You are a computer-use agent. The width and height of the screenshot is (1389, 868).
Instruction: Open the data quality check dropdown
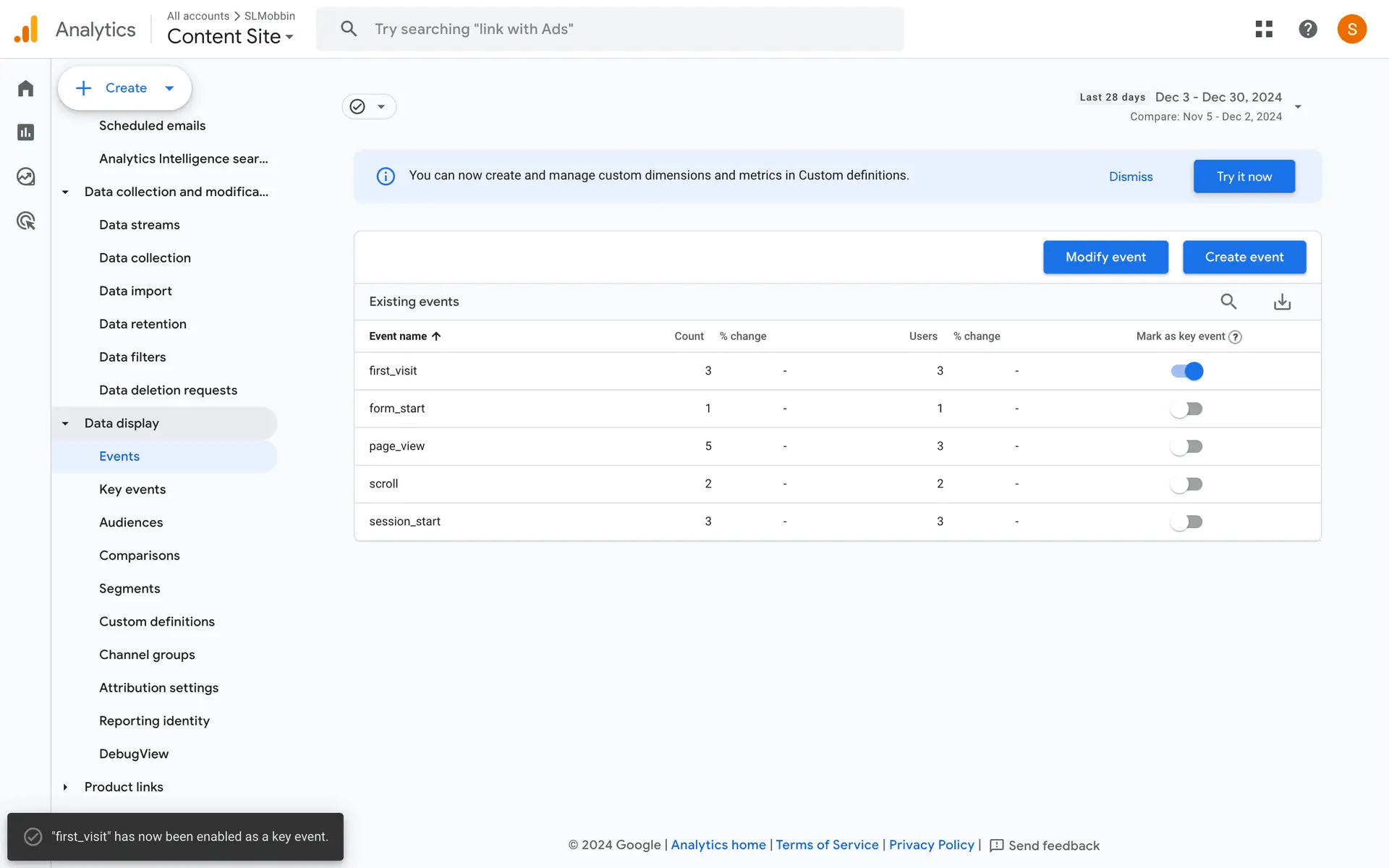tap(369, 107)
